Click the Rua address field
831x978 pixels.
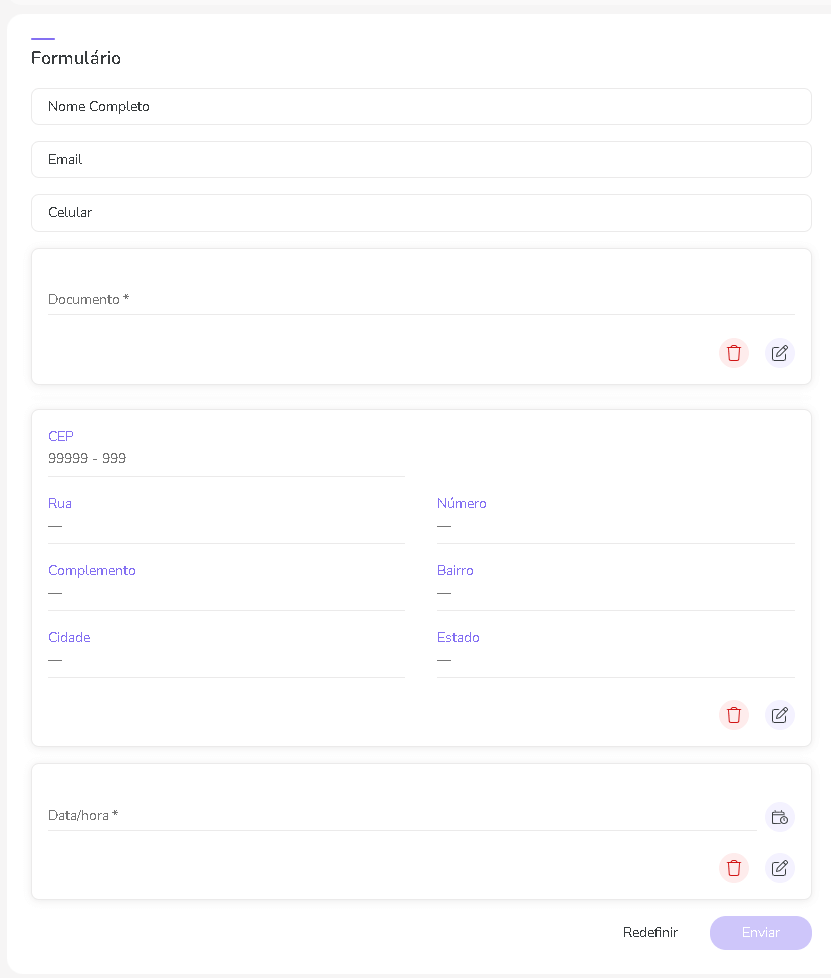pos(226,526)
